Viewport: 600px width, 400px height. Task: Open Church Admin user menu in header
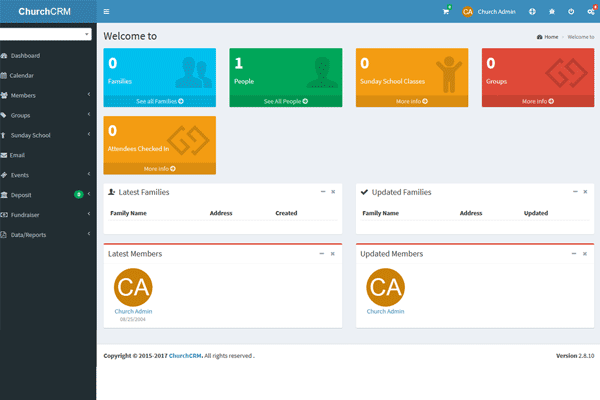tap(489, 11)
